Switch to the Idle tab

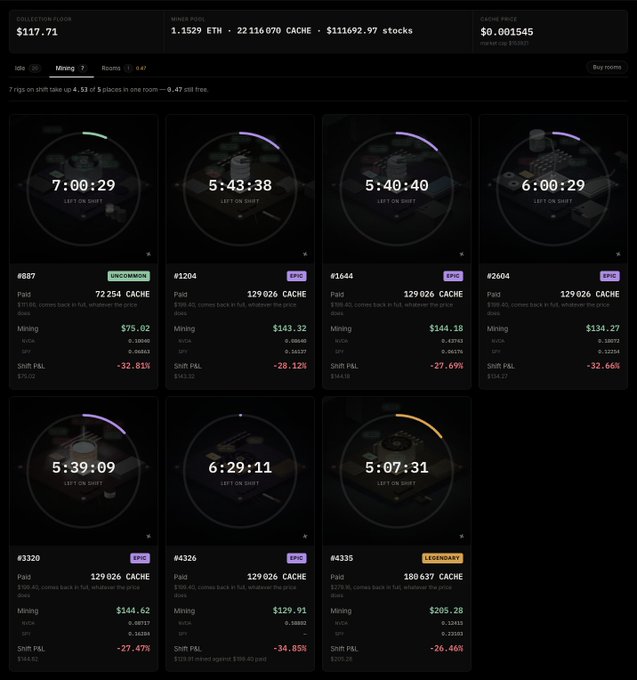tap(27, 68)
